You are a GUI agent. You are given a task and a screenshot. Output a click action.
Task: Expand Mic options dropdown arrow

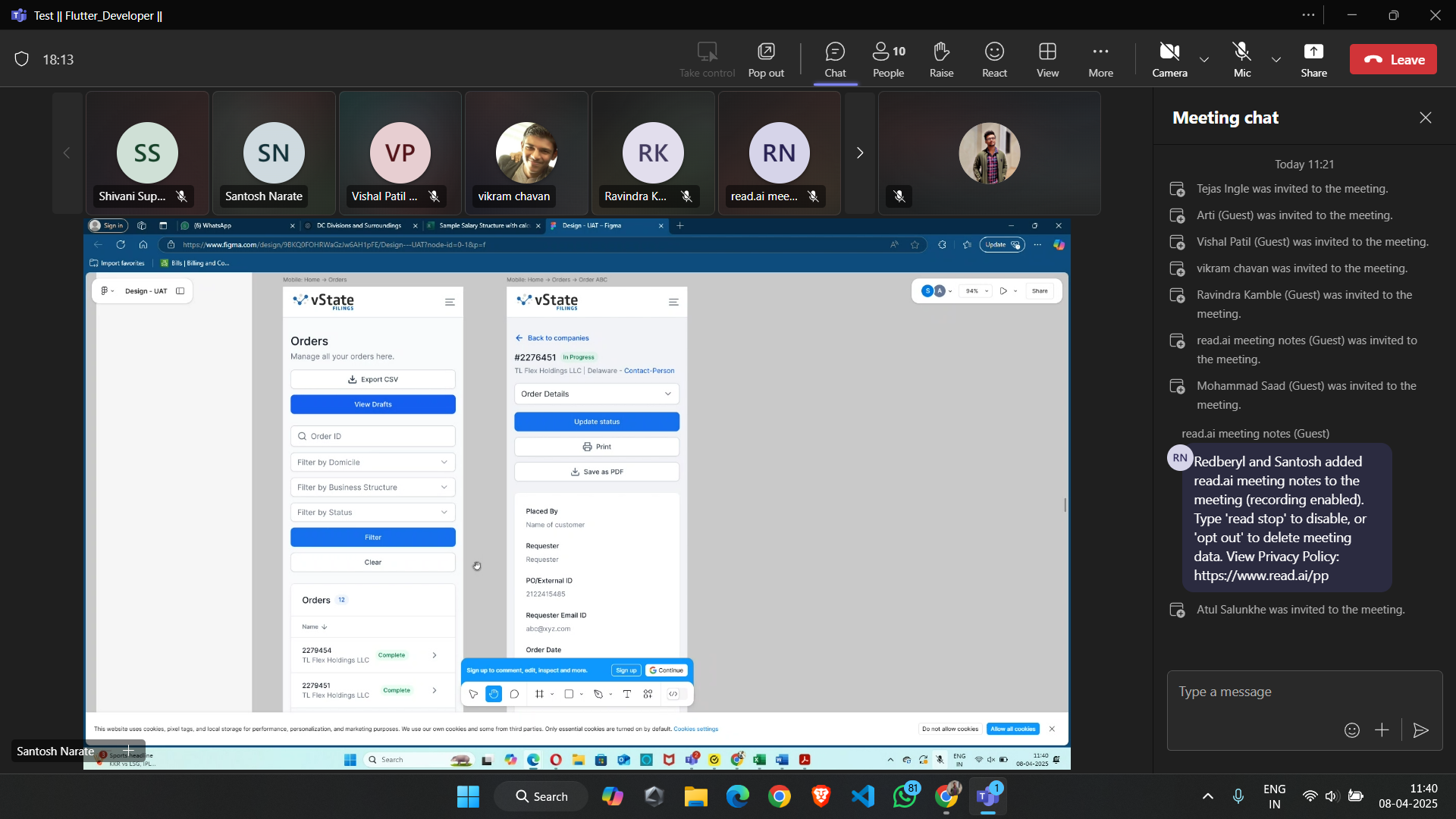pyautogui.click(x=1276, y=59)
